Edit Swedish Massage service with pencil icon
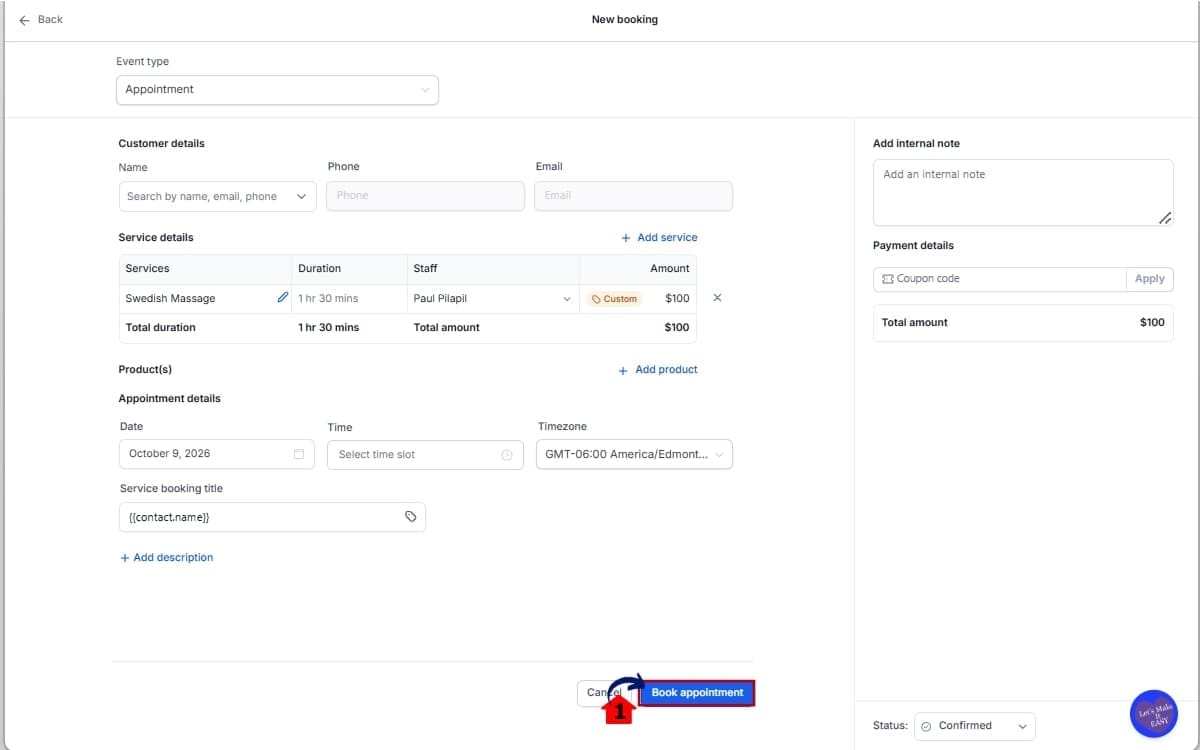The image size is (1200, 750). [x=283, y=298]
